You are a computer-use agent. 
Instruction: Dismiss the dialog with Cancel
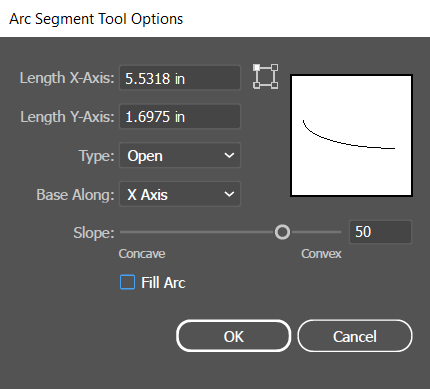coord(355,336)
